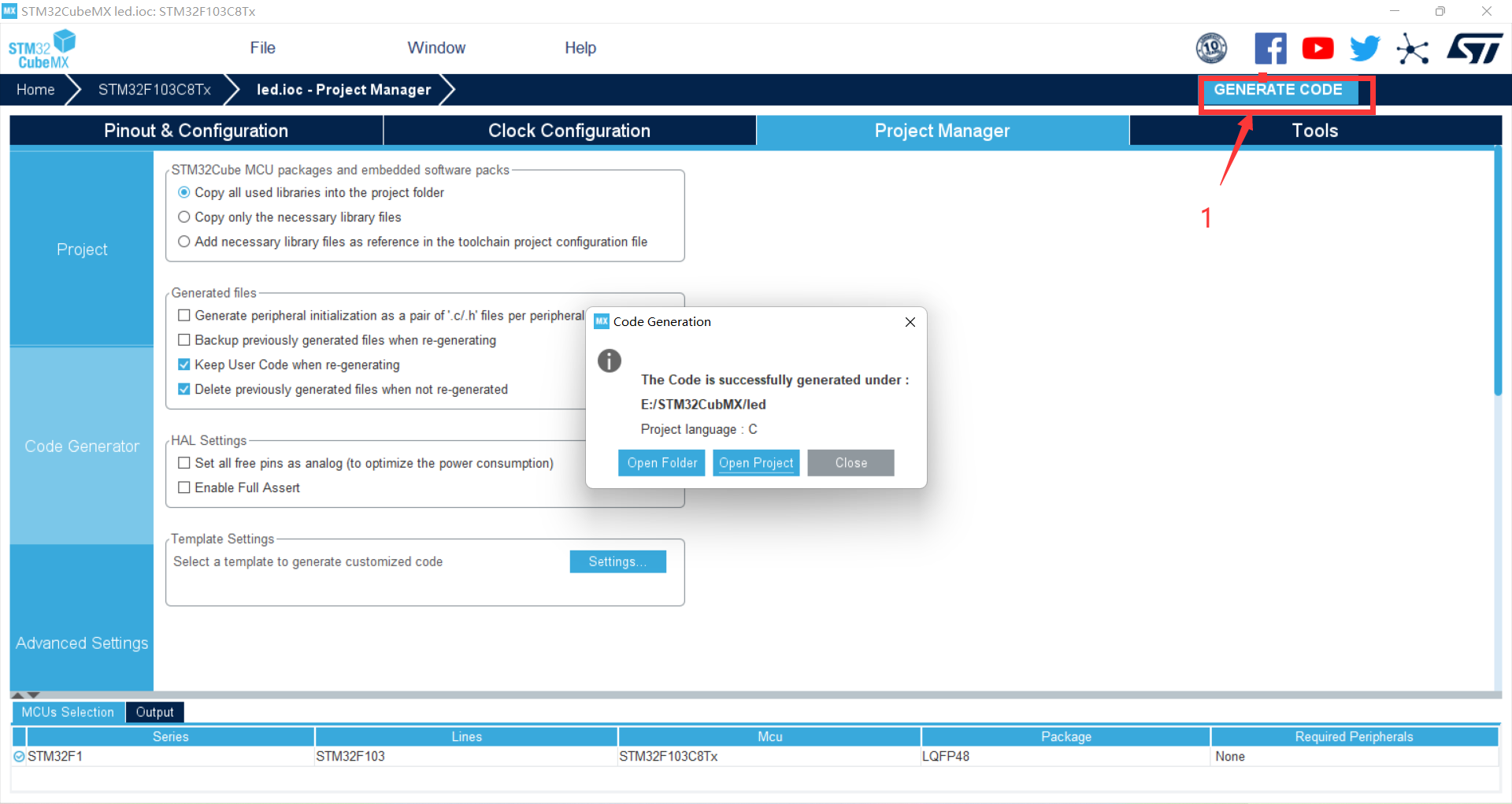Go to STM32F103C8Tx breadcrumb

click(154, 90)
